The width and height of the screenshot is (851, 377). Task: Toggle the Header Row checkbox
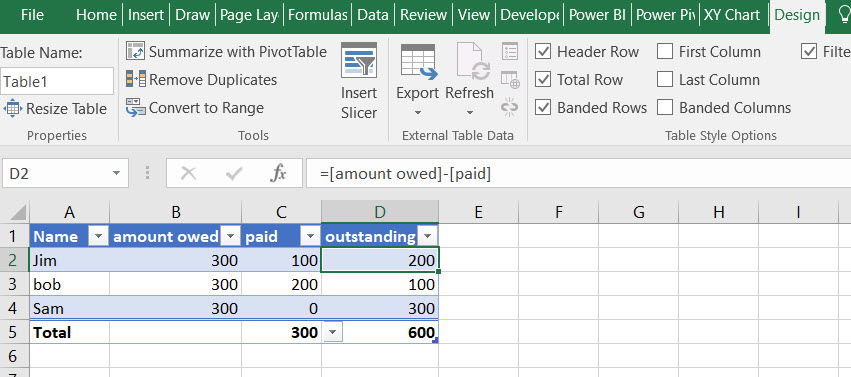(543, 52)
